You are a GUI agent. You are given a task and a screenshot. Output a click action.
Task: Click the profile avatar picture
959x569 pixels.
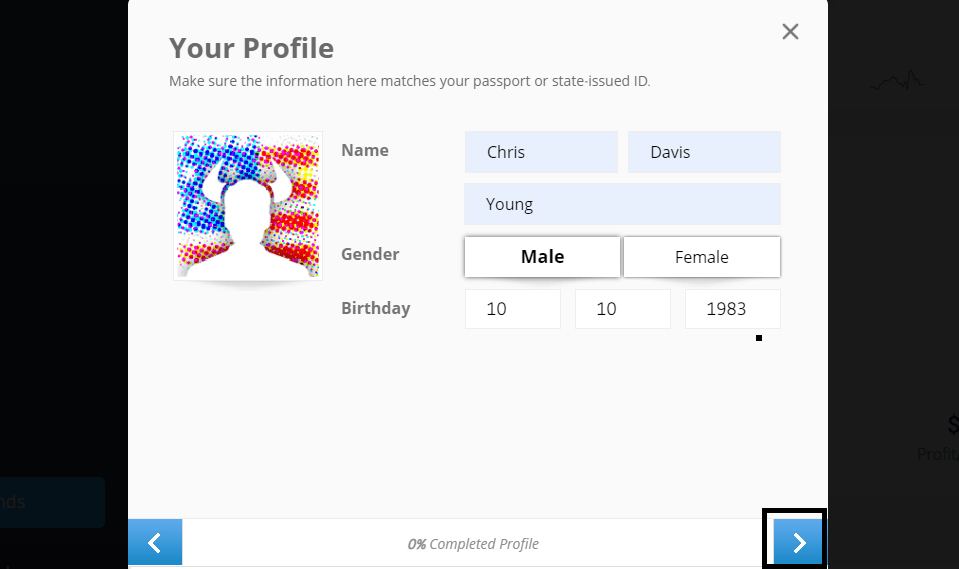248,205
